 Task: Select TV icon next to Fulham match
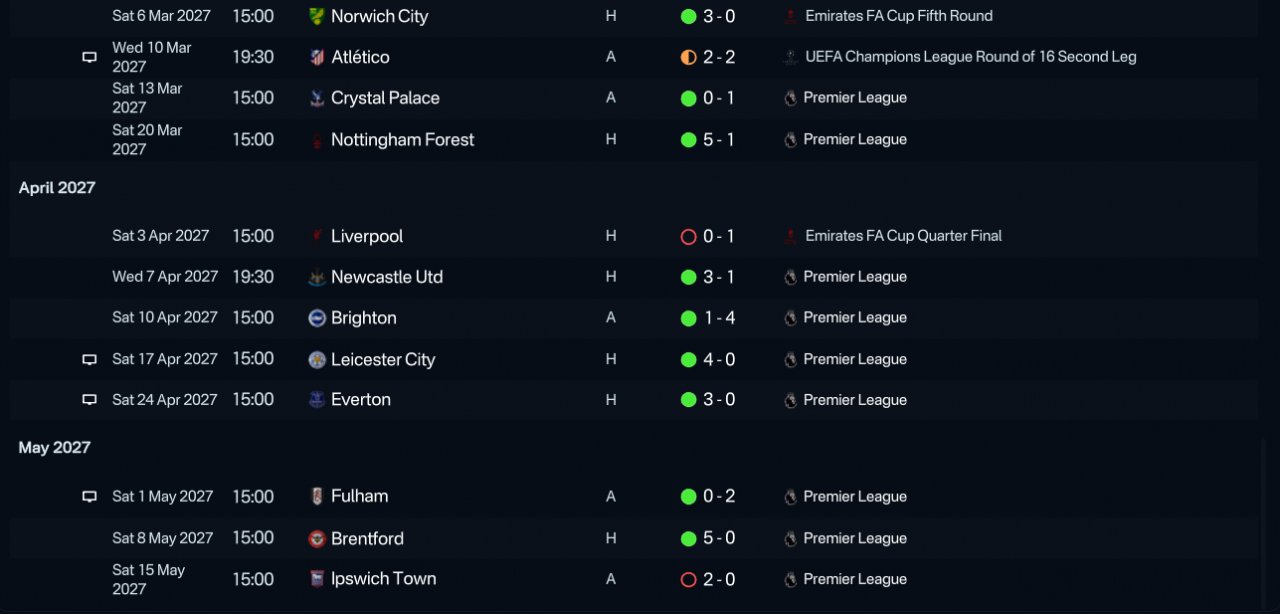click(x=89, y=496)
